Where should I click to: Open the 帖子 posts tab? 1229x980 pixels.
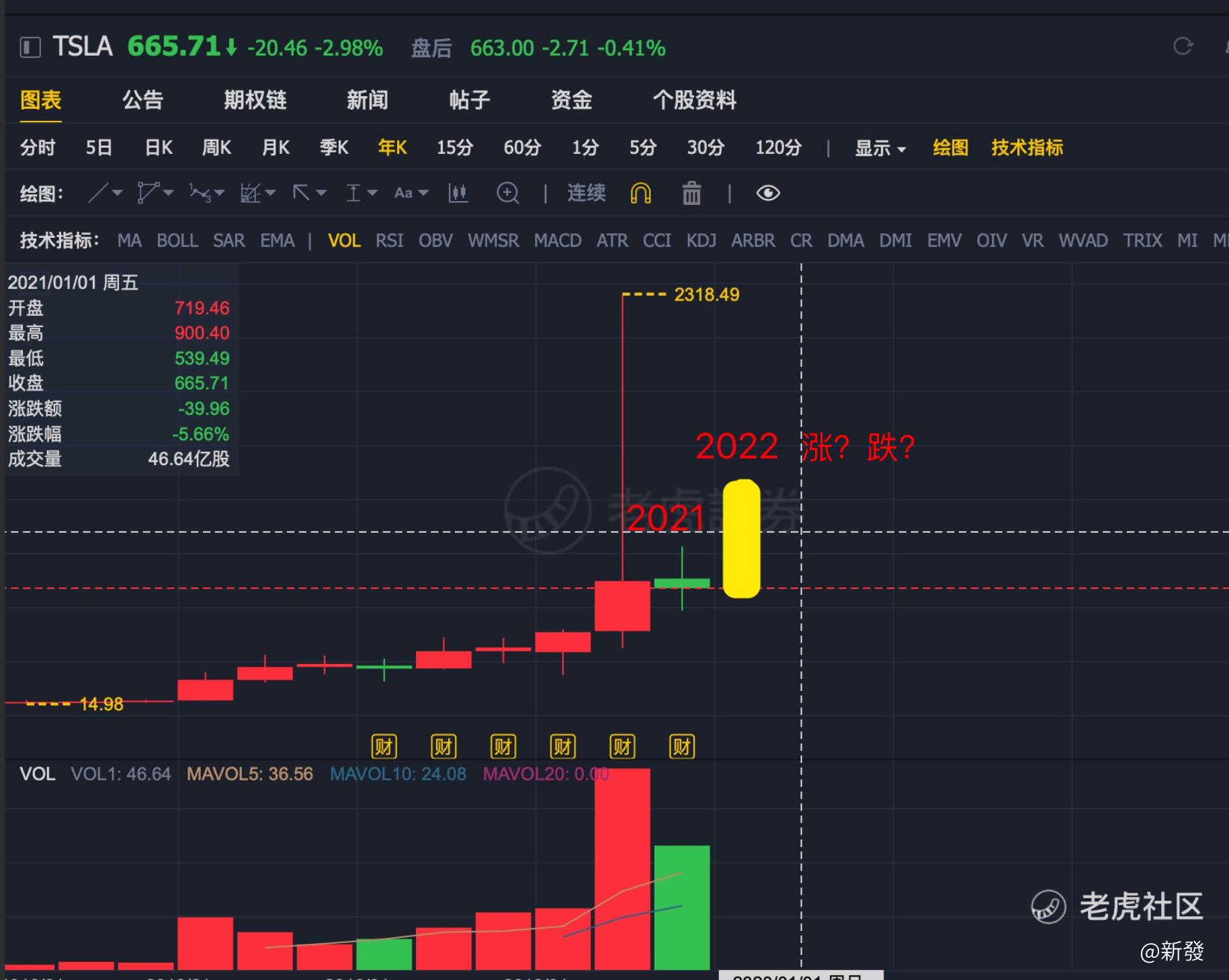[470, 100]
